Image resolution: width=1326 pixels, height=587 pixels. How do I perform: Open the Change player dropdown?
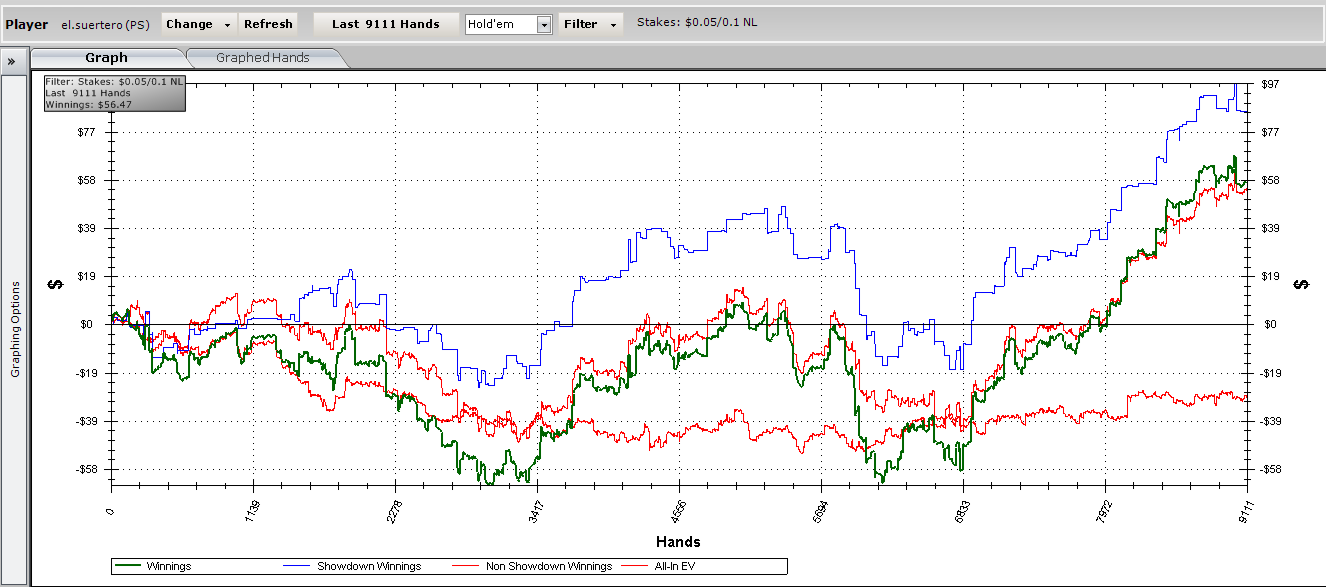198,24
